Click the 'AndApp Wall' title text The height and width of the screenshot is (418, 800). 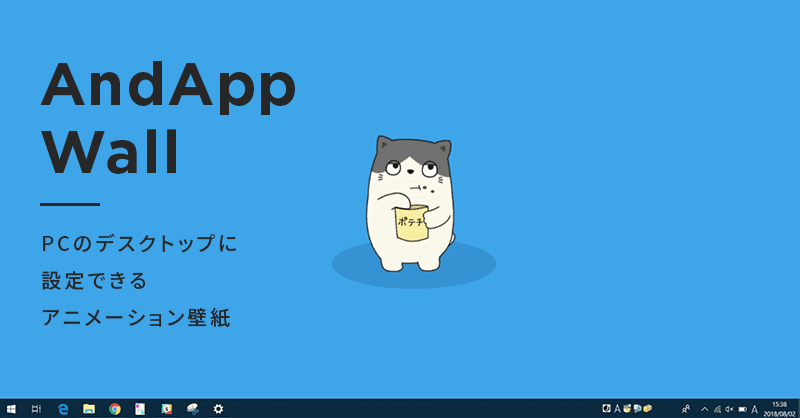[x=168, y=120]
